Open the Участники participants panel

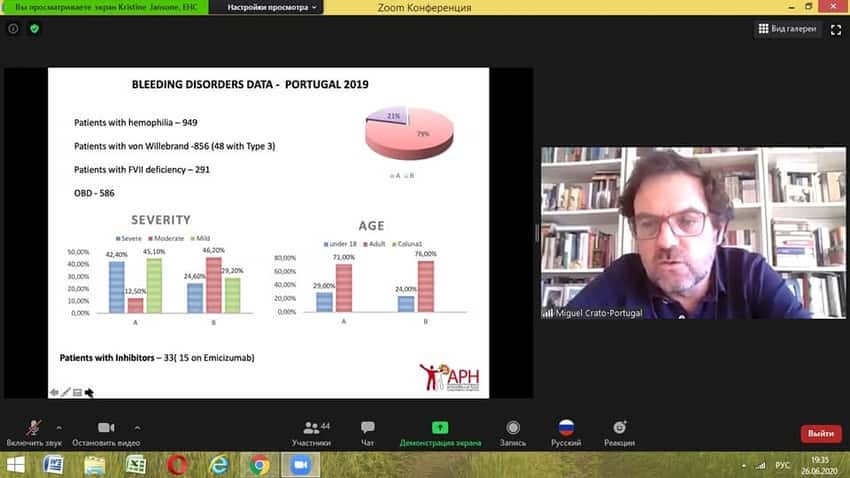(311, 433)
